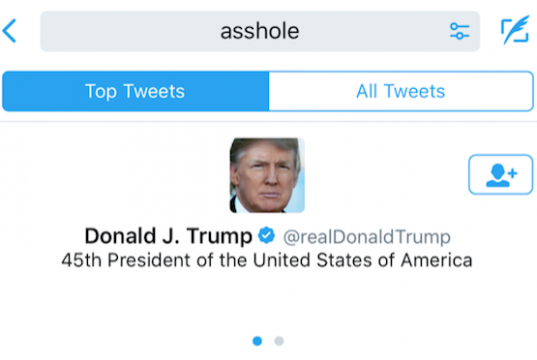The width and height of the screenshot is (537, 360).
Task: Select the first pagination dot
Action: pos(257,341)
